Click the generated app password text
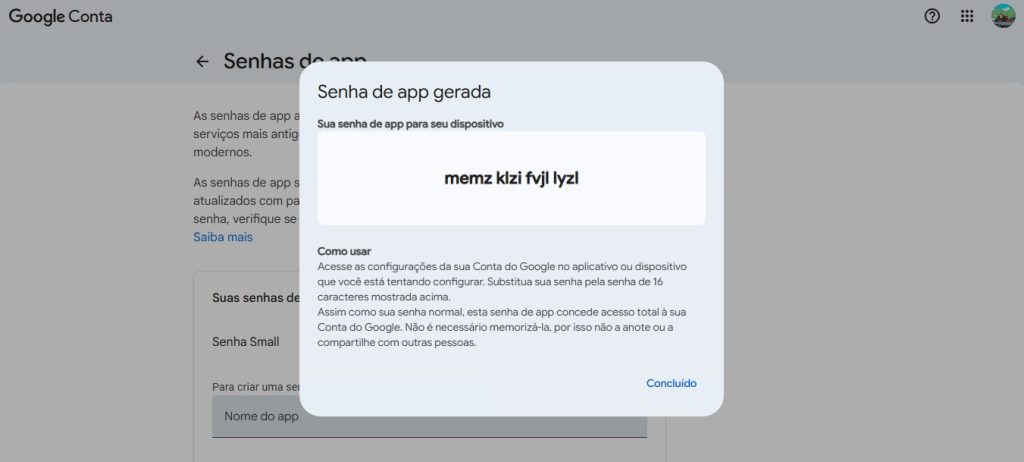 coord(511,179)
